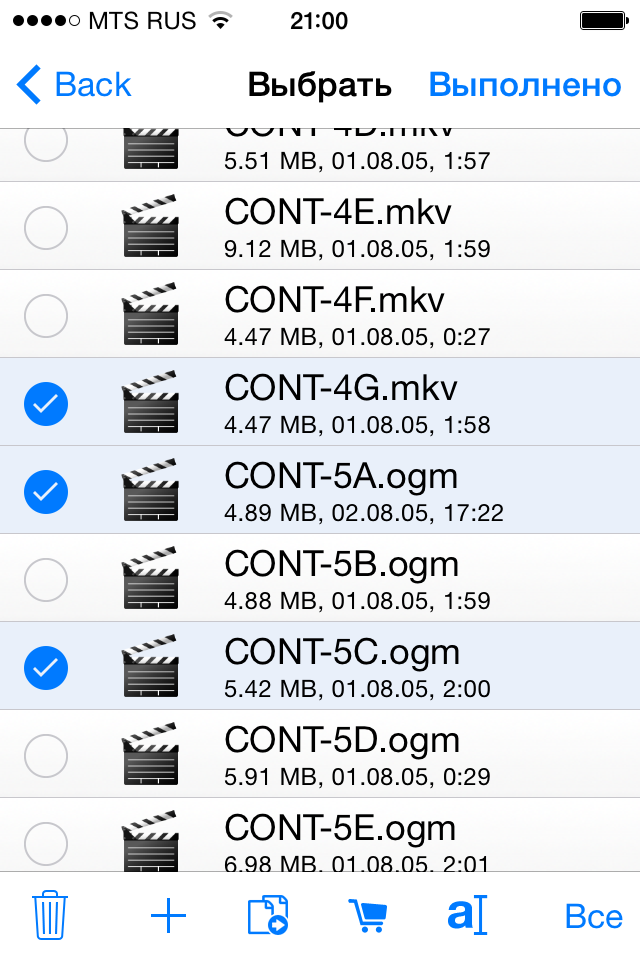Uncheck the CONT-4G.mkv selection circle
This screenshot has height=960, width=640.
click(x=45, y=403)
